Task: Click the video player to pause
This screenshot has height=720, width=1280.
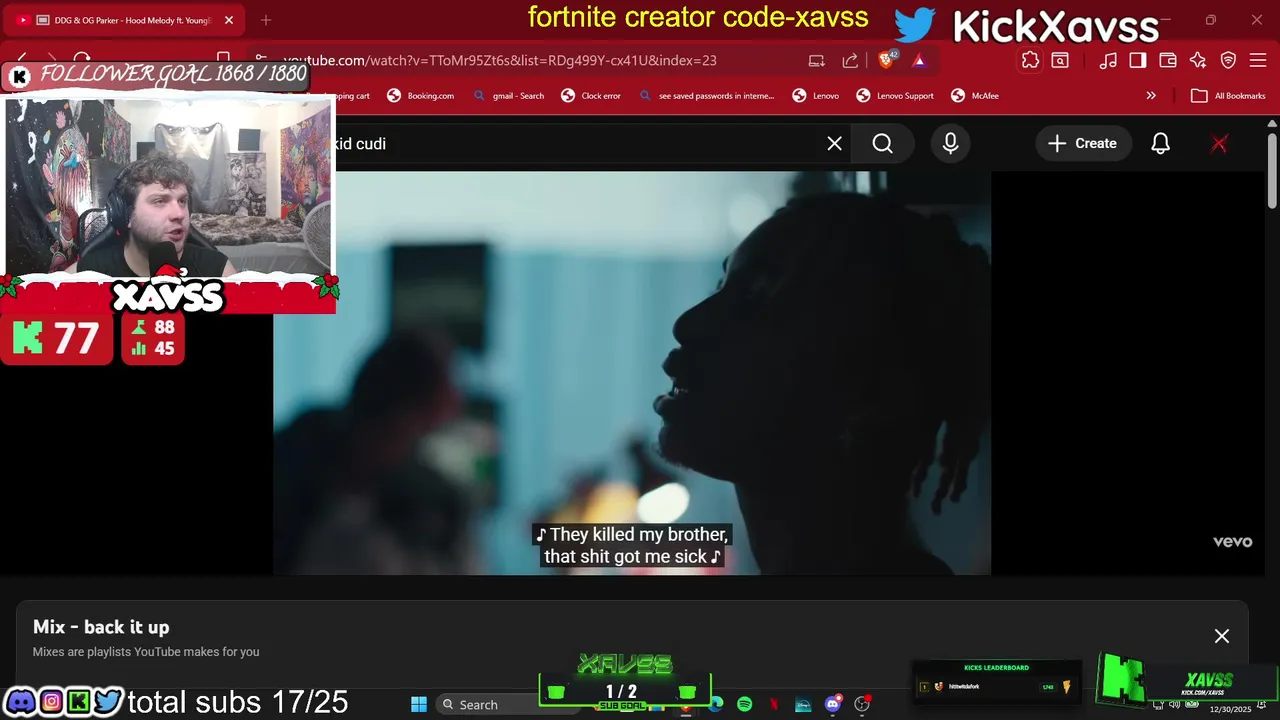Action: click(632, 373)
